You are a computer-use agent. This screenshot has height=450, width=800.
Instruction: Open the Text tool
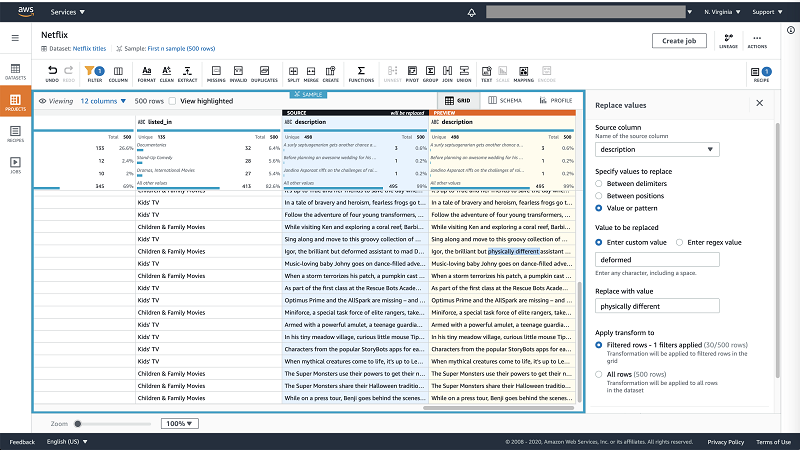tap(487, 73)
